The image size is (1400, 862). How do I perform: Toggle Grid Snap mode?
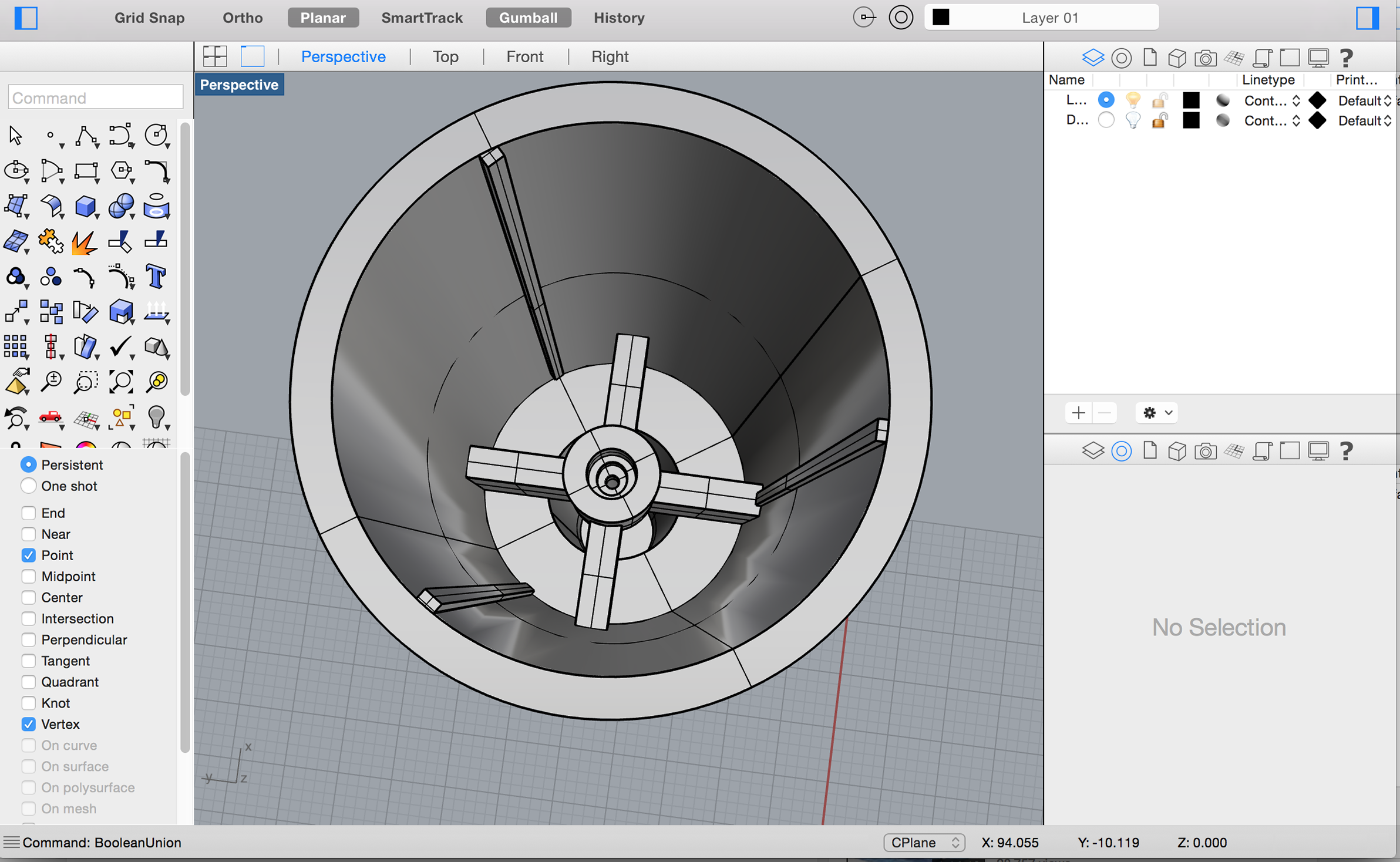point(149,18)
